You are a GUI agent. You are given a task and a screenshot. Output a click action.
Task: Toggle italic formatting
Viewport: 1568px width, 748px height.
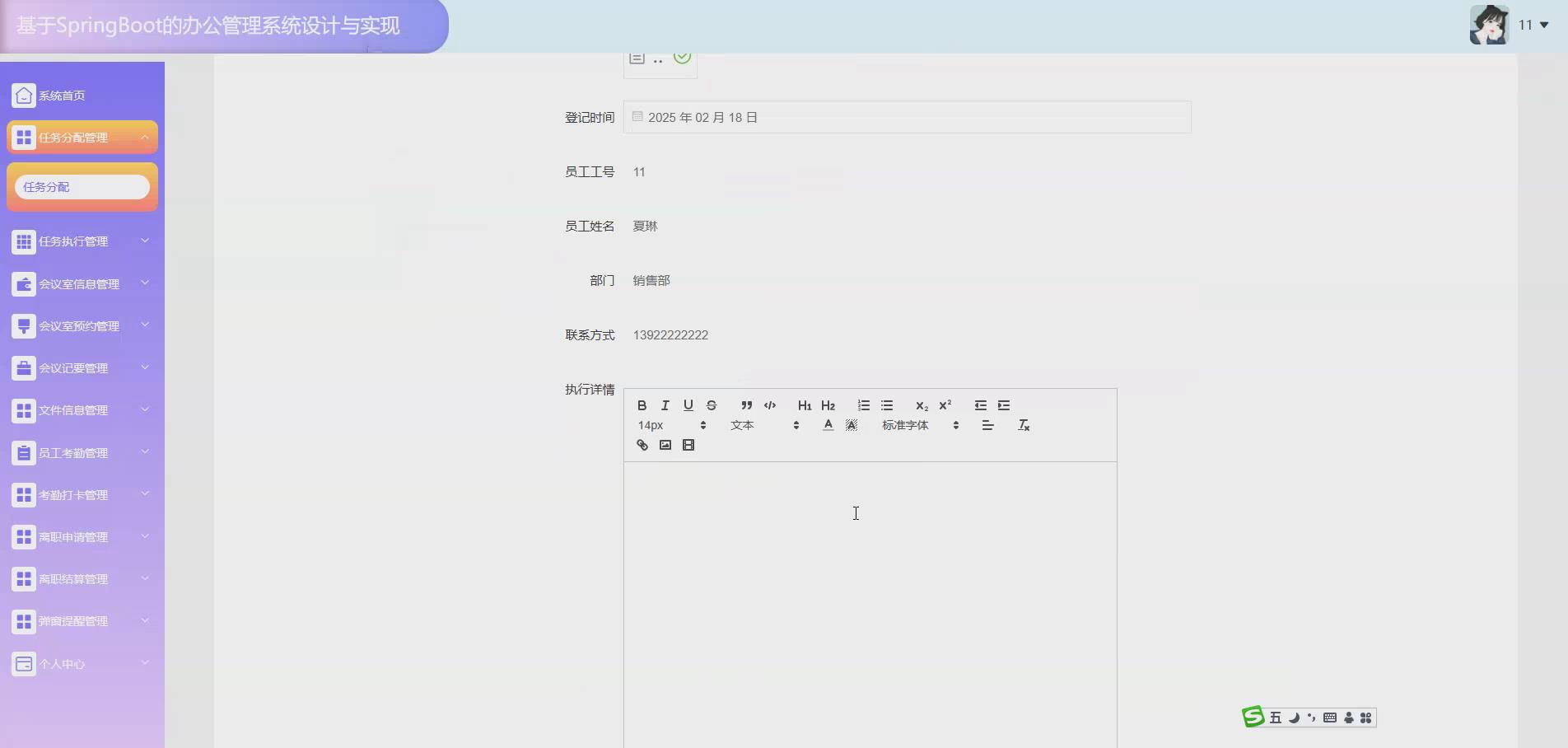coord(665,405)
